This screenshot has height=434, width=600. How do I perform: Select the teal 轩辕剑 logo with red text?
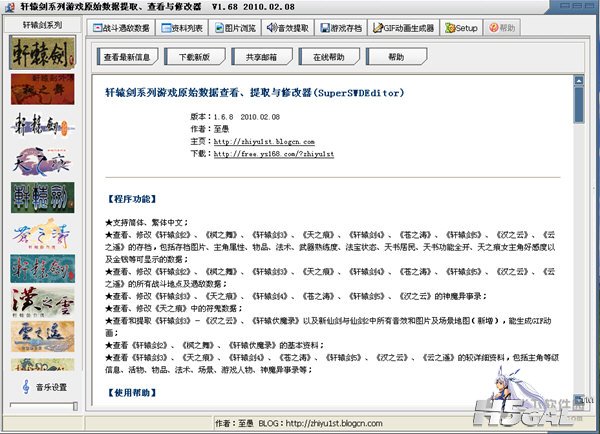click(42, 269)
